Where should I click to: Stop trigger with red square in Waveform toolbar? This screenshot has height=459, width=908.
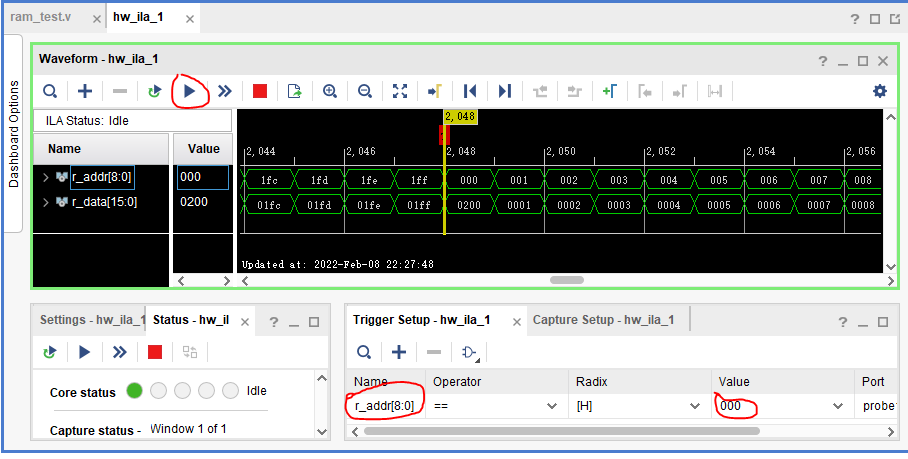pyautogui.click(x=260, y=91)
